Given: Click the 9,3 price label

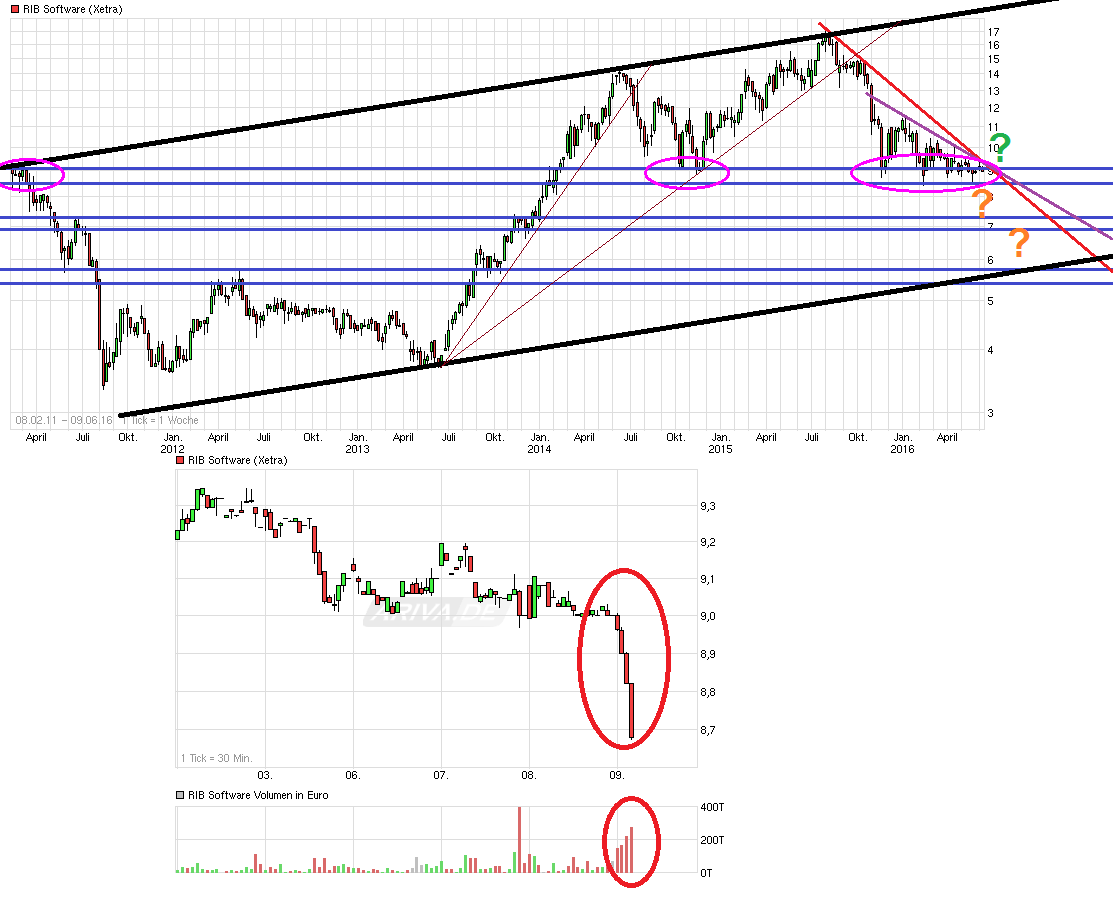Looking at the screenshot, I should pyautogui.click(x=708, y=506).
